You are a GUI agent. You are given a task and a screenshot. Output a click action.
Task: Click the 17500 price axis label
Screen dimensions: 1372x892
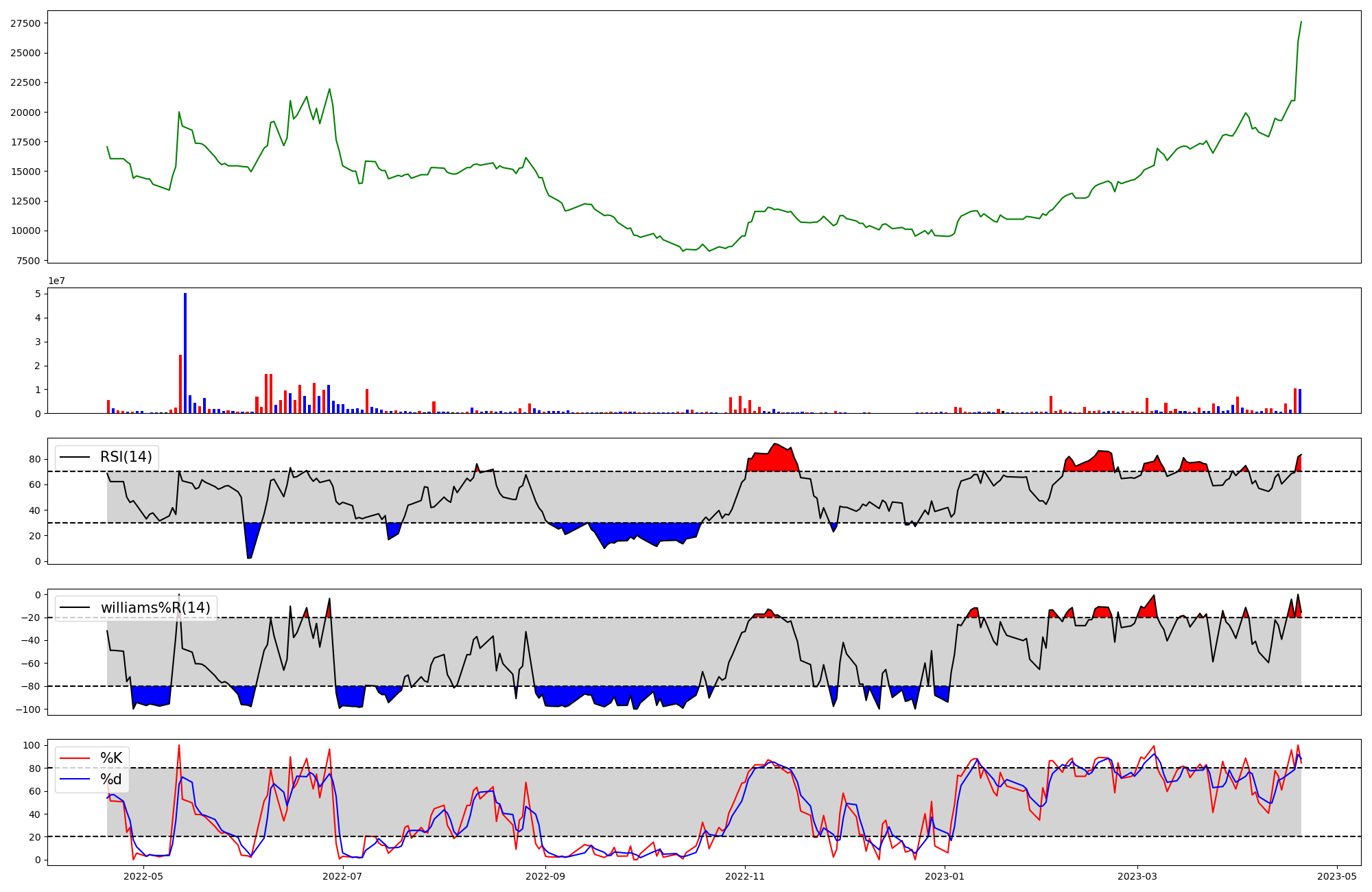[25, 142]
